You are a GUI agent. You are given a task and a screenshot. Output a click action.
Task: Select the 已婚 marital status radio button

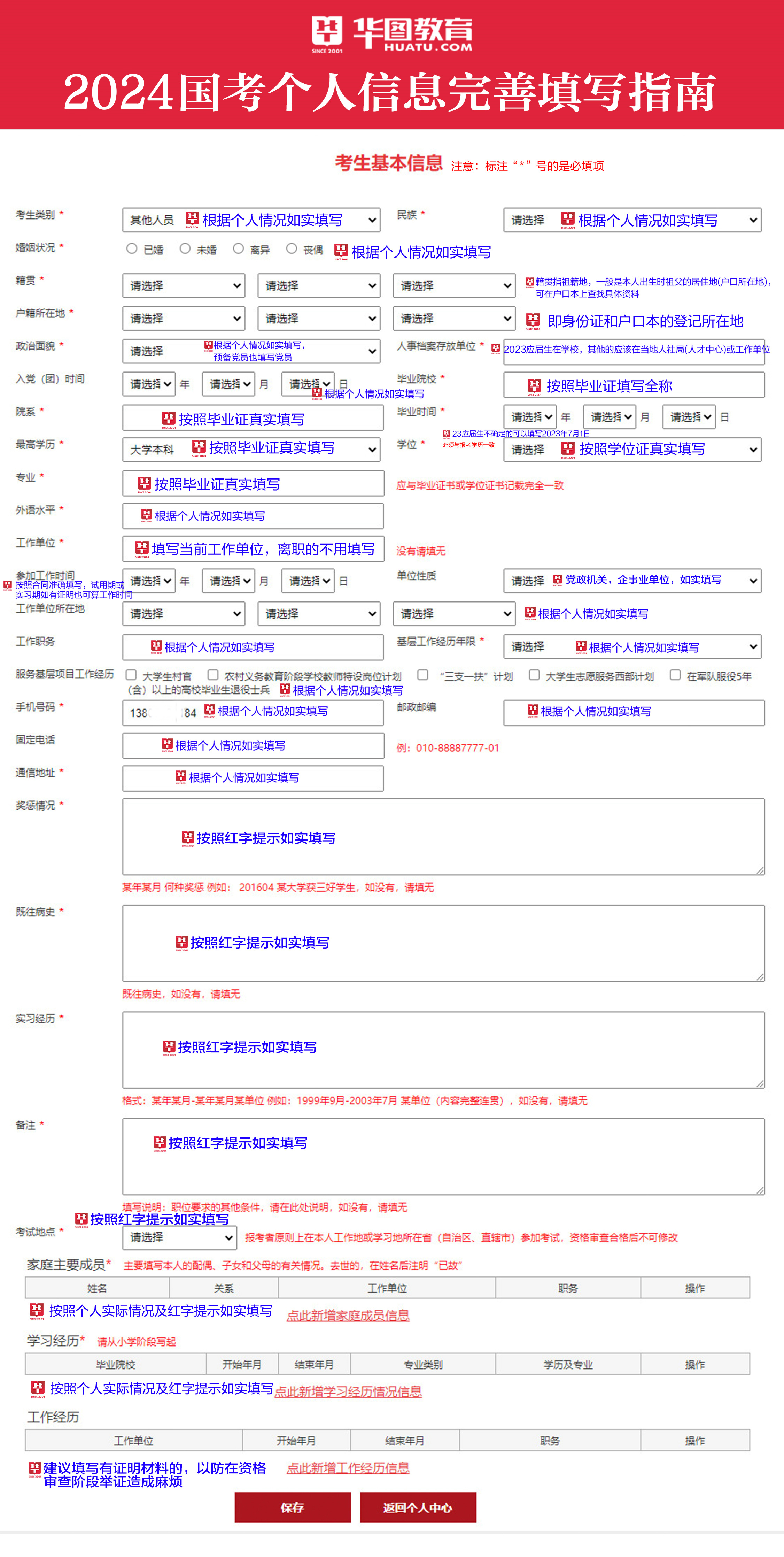[132, 248]
